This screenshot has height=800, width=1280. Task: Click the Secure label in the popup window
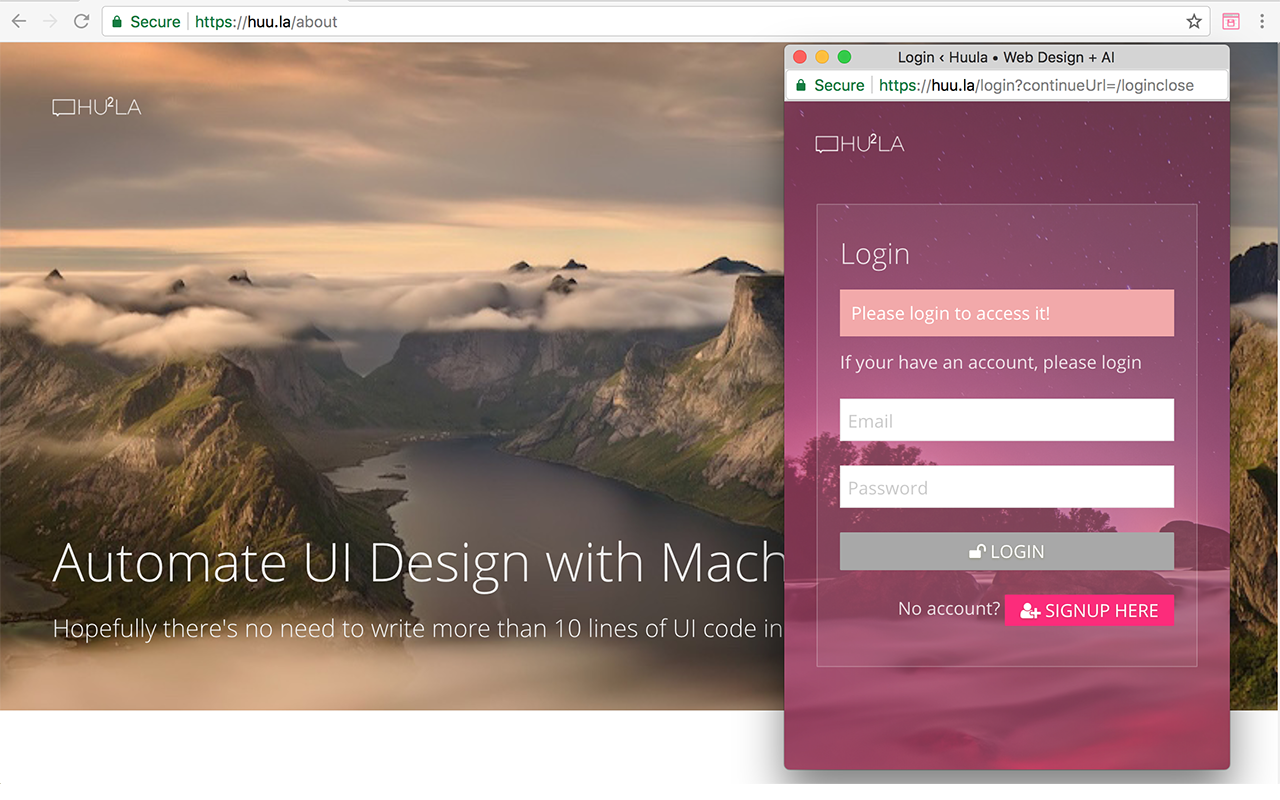[837, 85]
